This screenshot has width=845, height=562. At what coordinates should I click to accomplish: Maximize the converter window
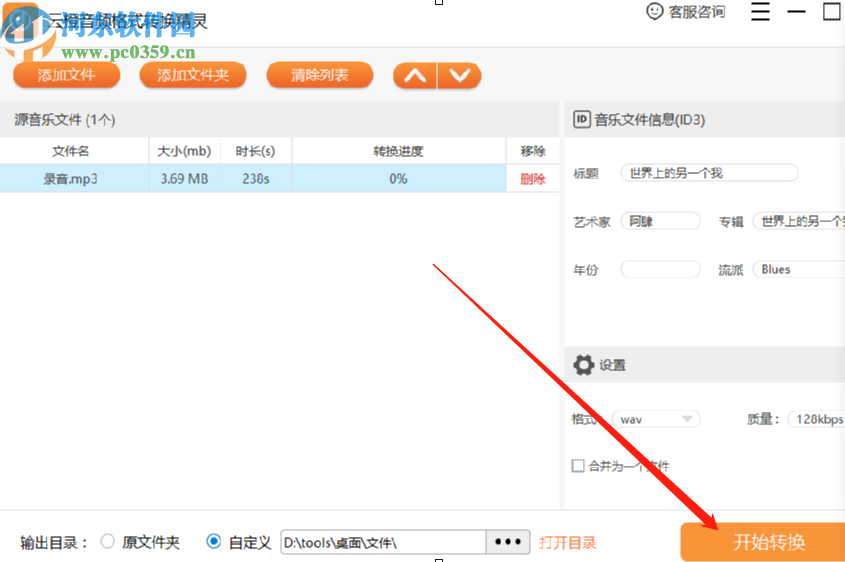(832, 11)
